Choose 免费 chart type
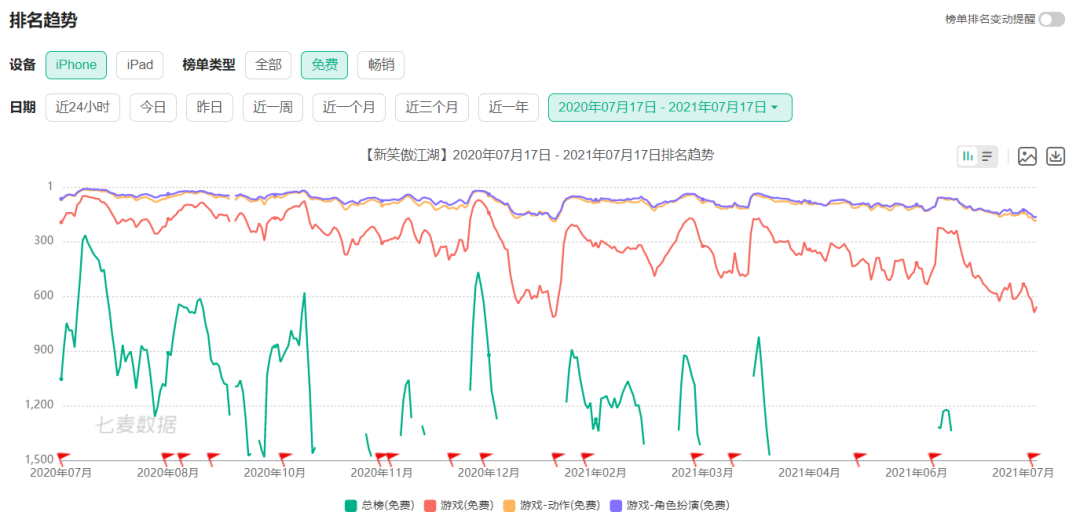 pos(324,65)
